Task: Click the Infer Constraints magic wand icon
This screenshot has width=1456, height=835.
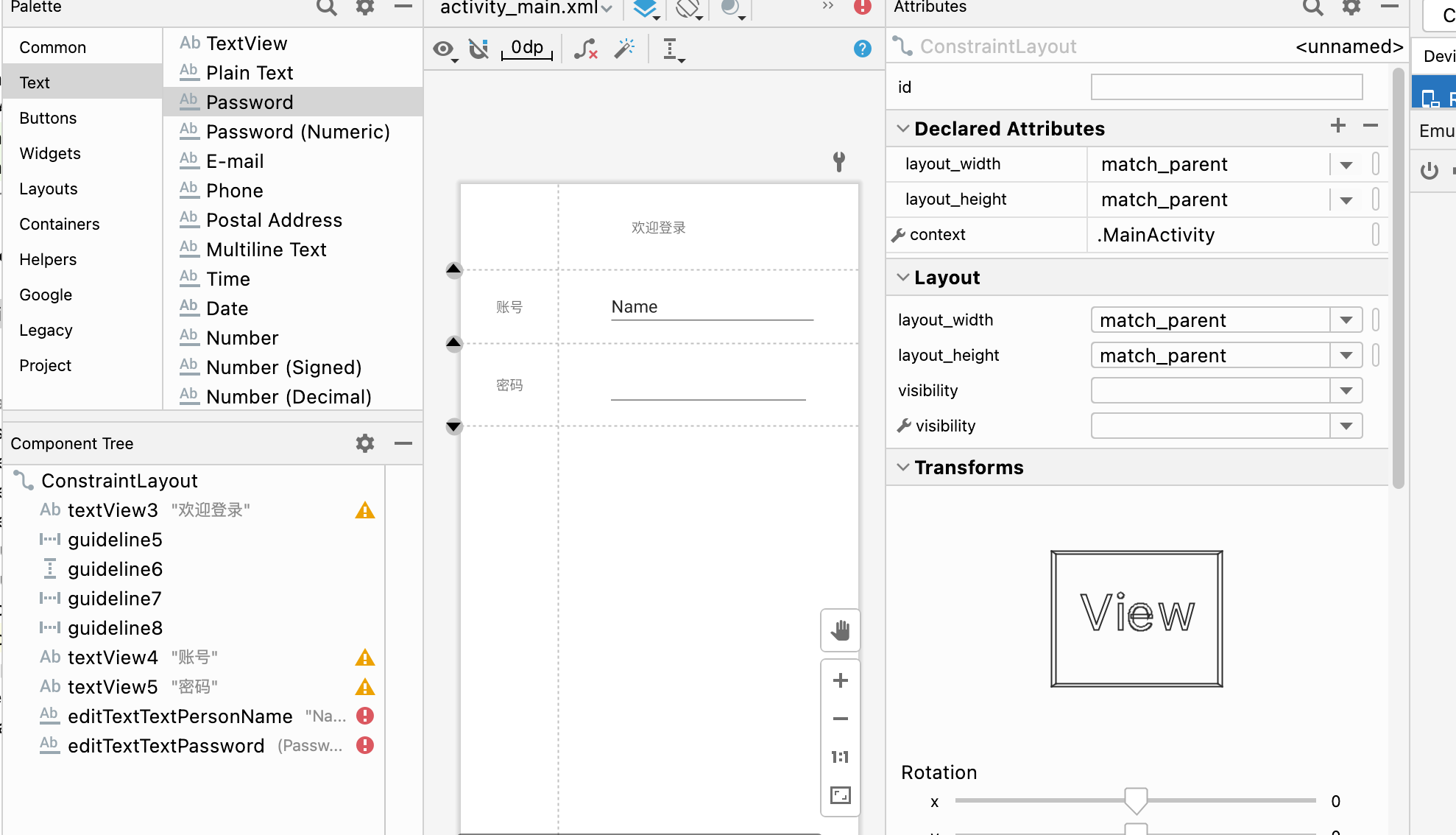Action: (624, 49)
